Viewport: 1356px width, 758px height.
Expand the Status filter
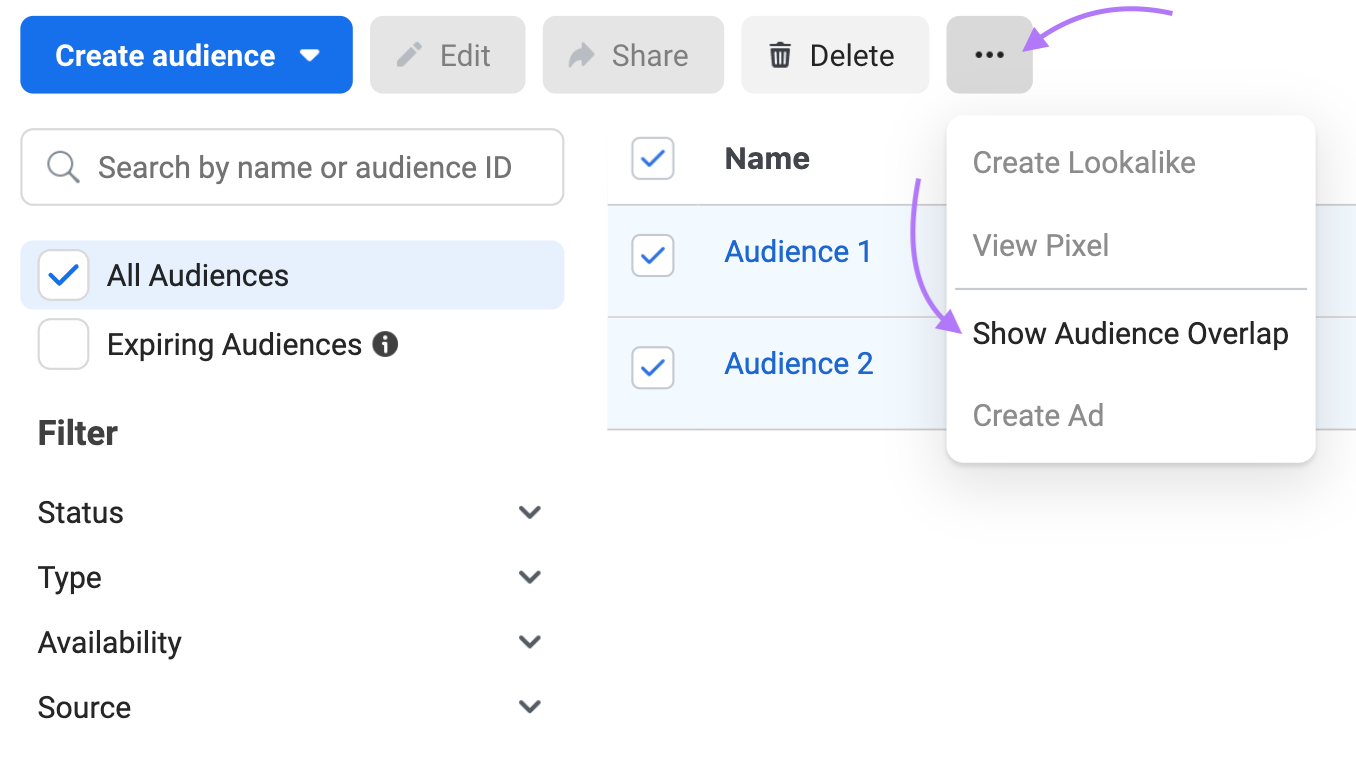[x=530, y=512]
